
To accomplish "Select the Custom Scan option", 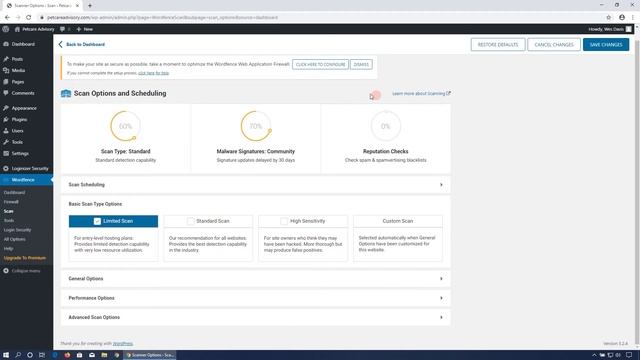I will [398, 221].
